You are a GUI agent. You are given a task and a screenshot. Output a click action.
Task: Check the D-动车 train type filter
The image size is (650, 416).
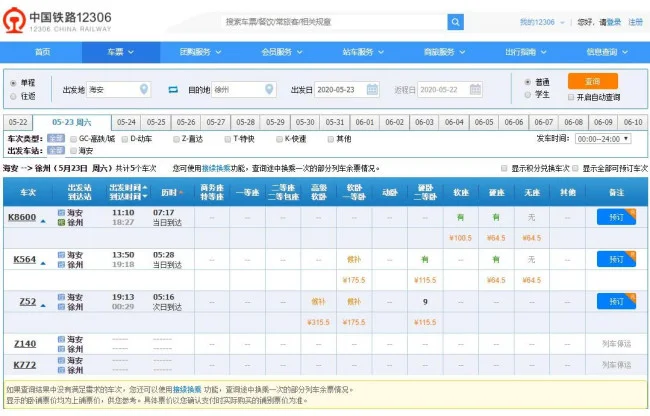(124, 139)
